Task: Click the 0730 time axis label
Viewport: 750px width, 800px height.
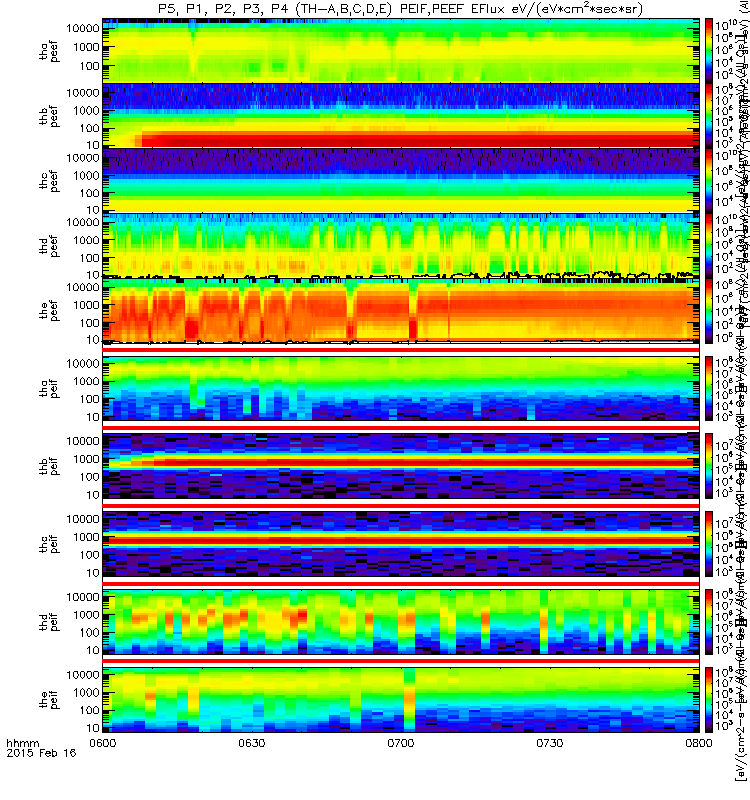Action: 549,743
